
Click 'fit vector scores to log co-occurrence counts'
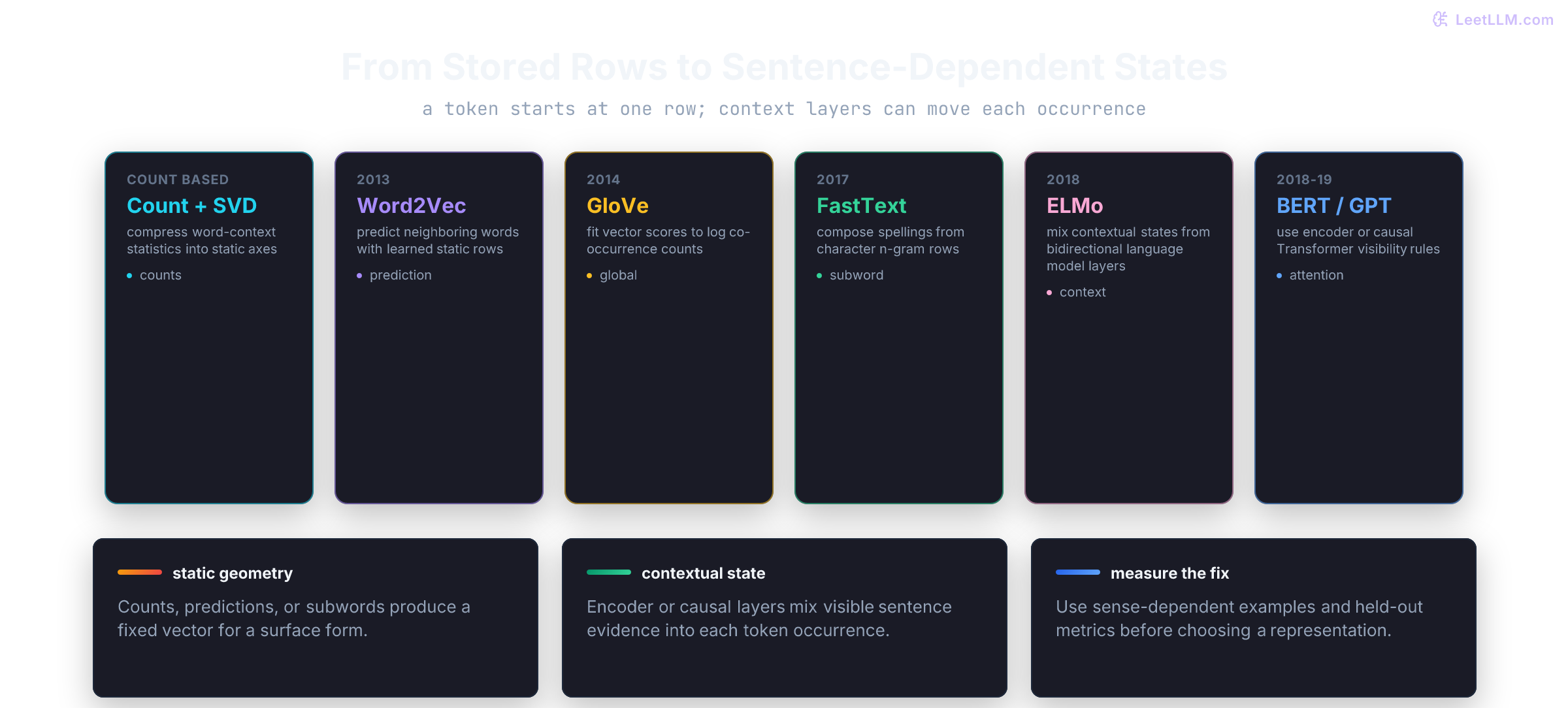click(668, 240)
